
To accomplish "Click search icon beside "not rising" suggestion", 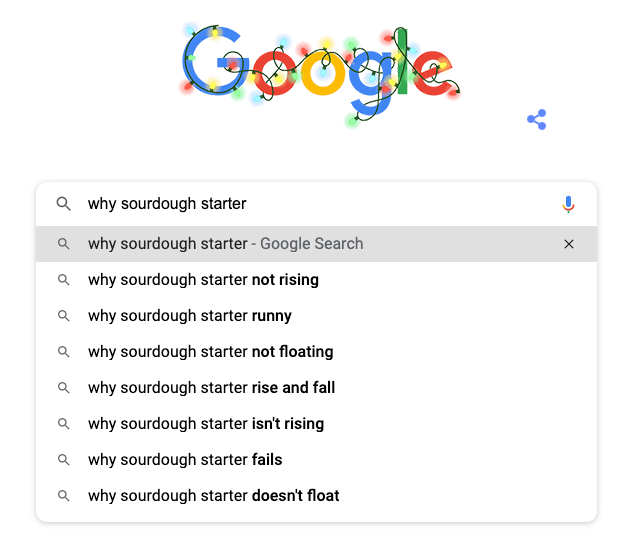I will (x=63, y=280).
